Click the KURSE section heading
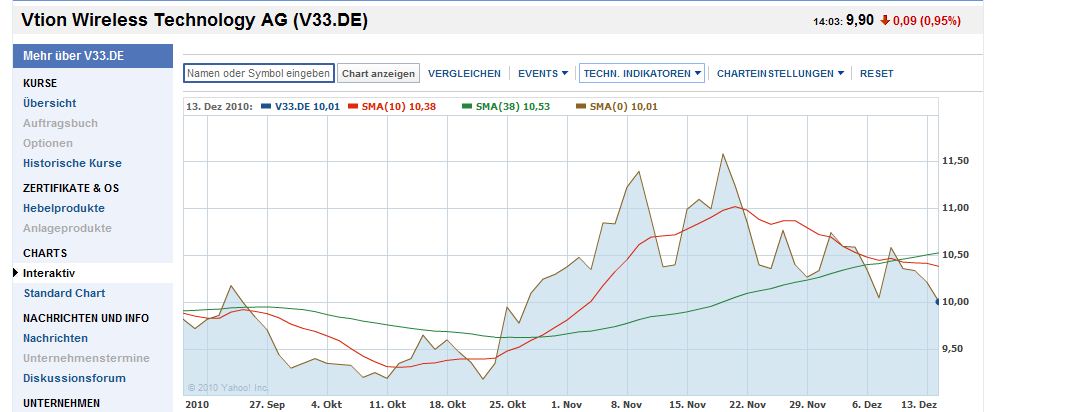Image resolution: width=1079 pixels, height=412 pixels. 40,83
